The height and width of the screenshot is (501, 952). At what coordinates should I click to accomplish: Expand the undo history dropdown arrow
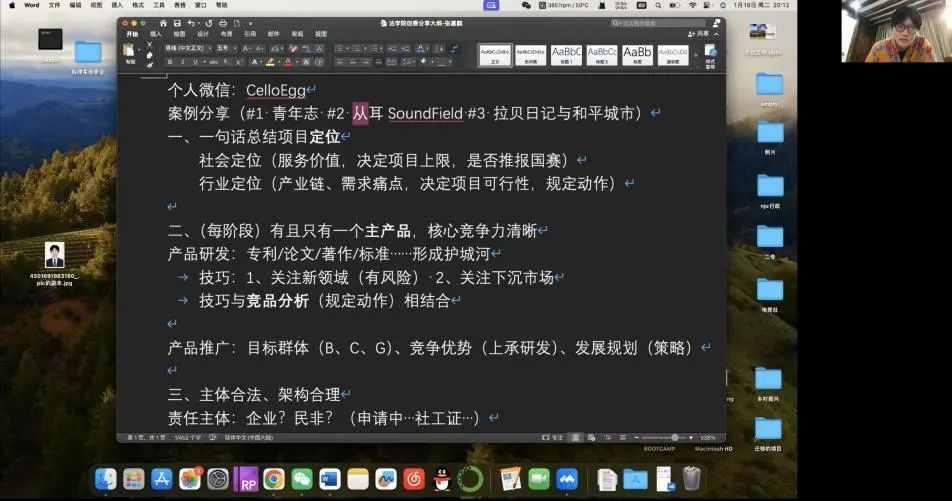point(201,22)
